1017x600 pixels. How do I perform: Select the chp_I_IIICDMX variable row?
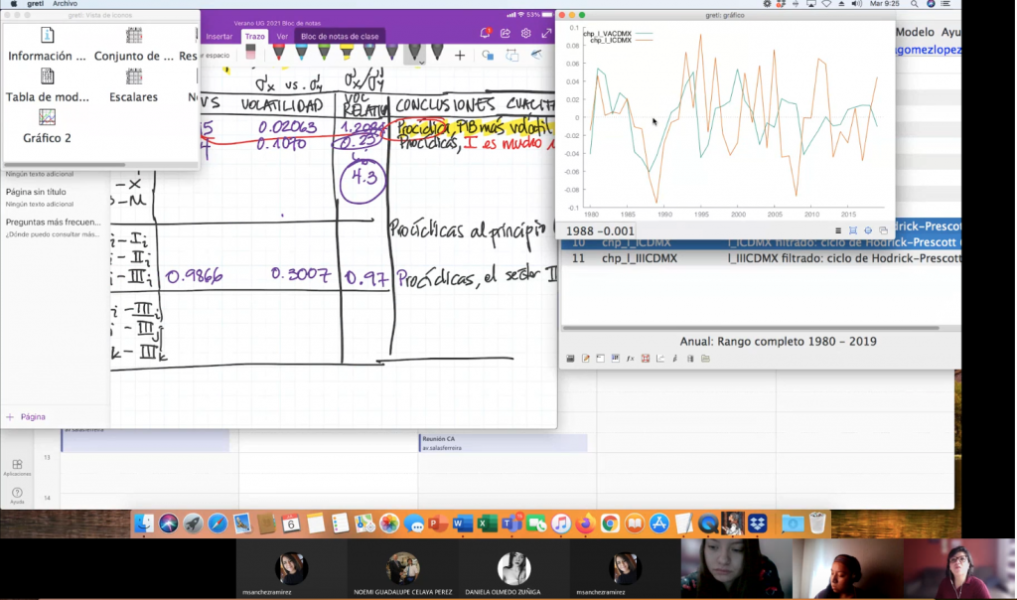coord(639,259)
